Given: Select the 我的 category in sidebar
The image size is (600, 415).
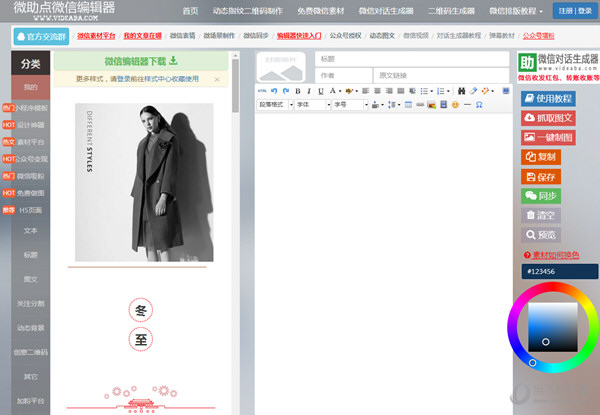Looking at the screenshot, I should [31, 87].
